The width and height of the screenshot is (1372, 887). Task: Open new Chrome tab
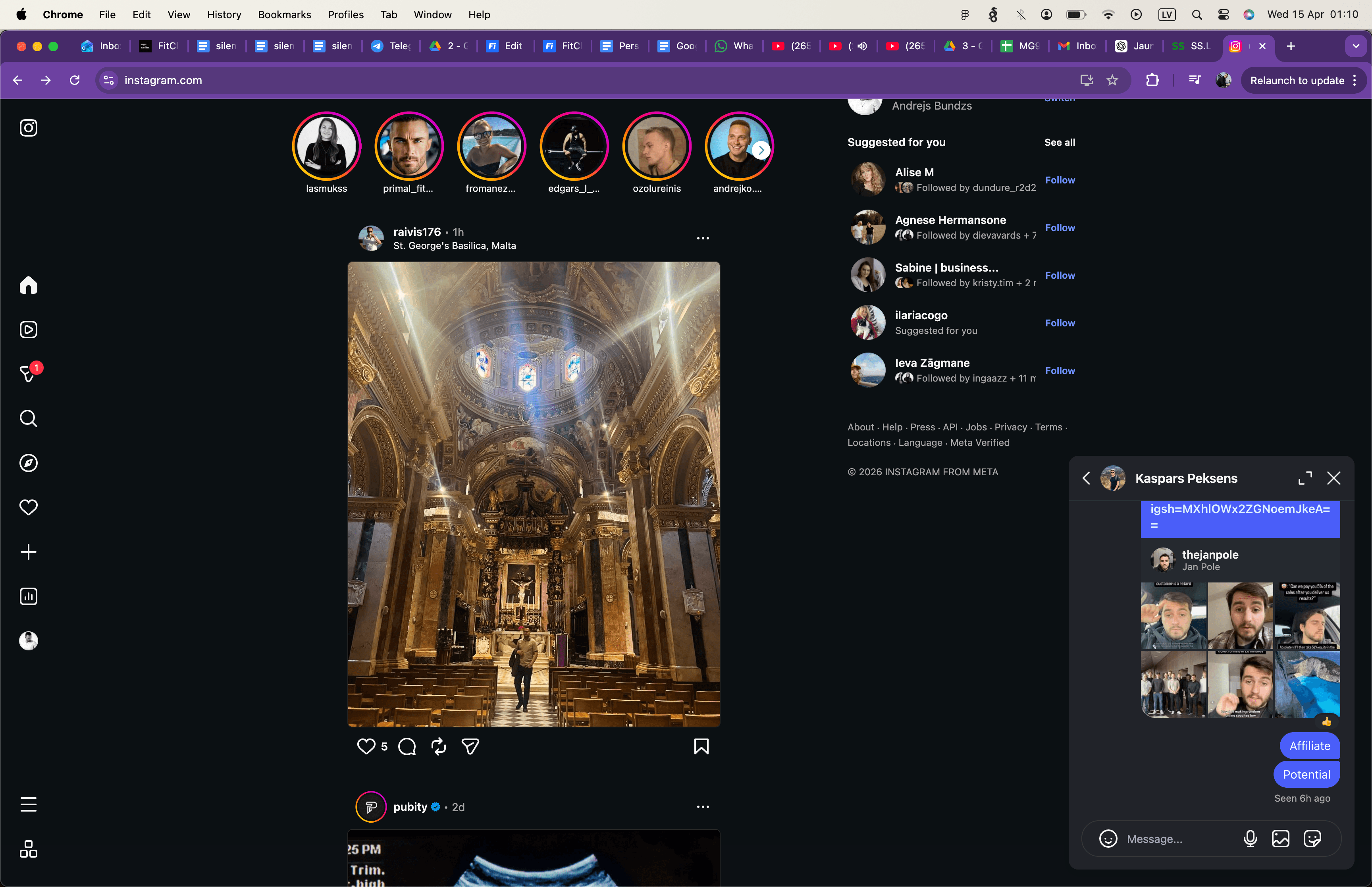point(1290,46)
